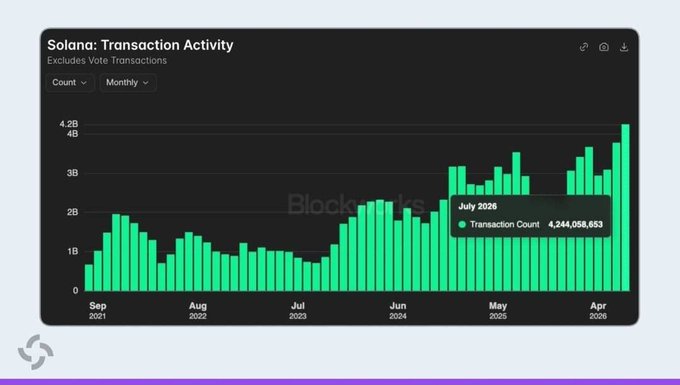Take chart snapshot with camera icon
The image size is (680, 385).
click(604, 47)
